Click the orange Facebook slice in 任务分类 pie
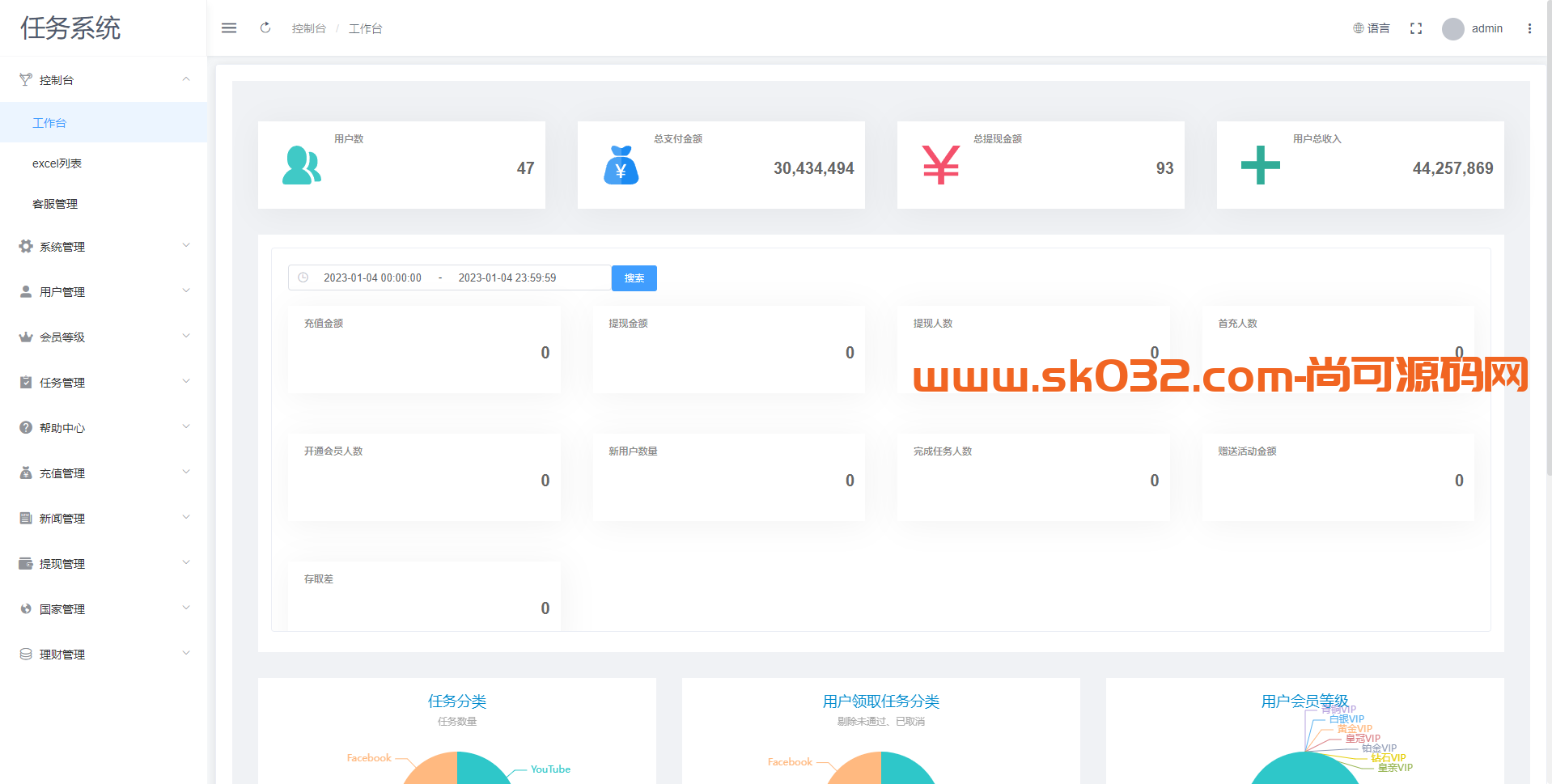 [x=433, y=769]
